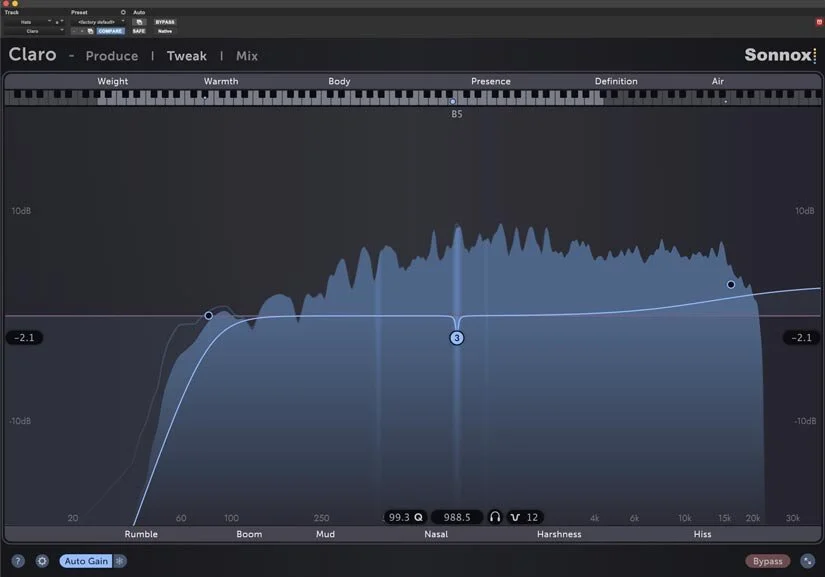The image size is (825, 577).
Task: Click the filter slope value 12
Action: (x=532, y=517)
